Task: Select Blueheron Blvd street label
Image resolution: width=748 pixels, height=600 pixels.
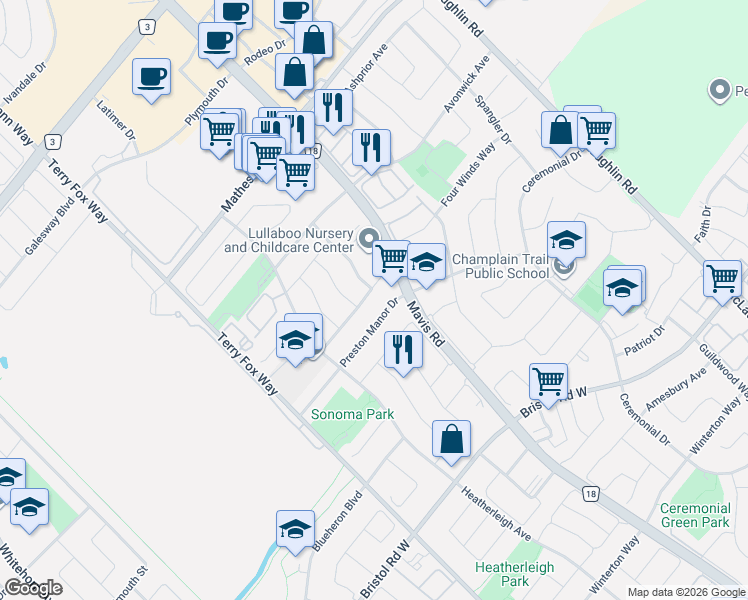Action: pyautogui.click(x=337, y=521)
